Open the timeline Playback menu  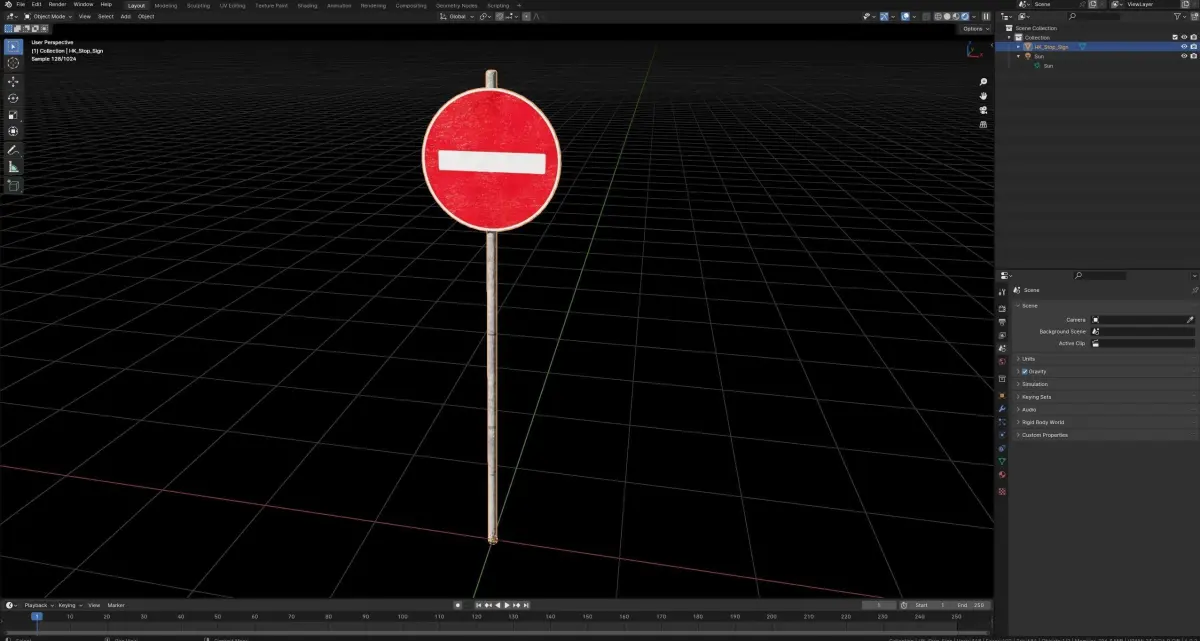tap(37, 605)
